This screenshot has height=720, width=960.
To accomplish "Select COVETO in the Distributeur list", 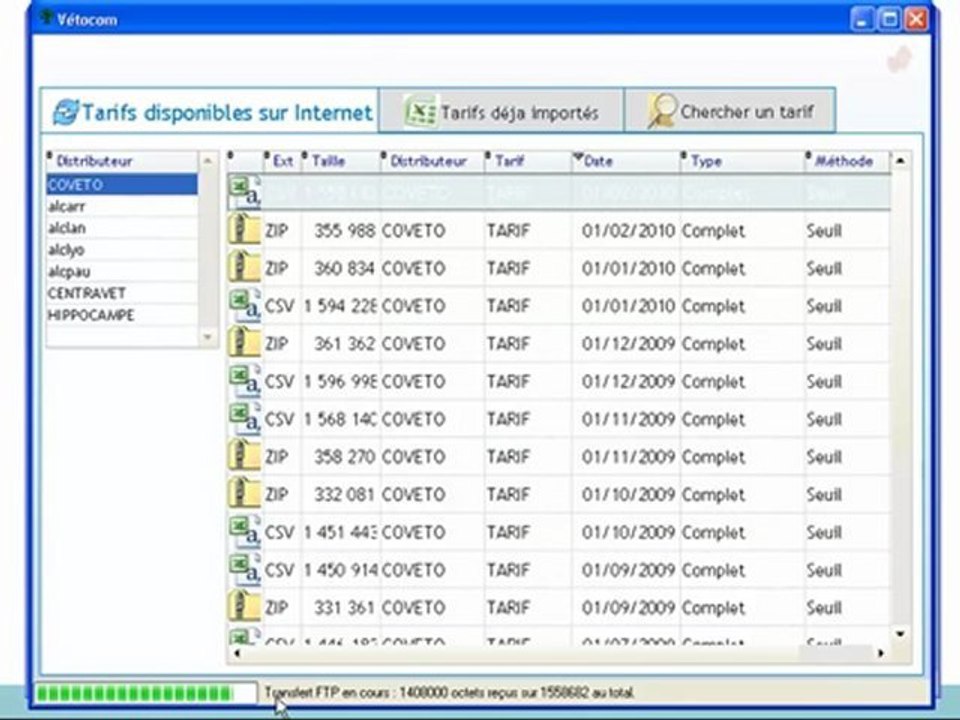I will tap(122, 184).
